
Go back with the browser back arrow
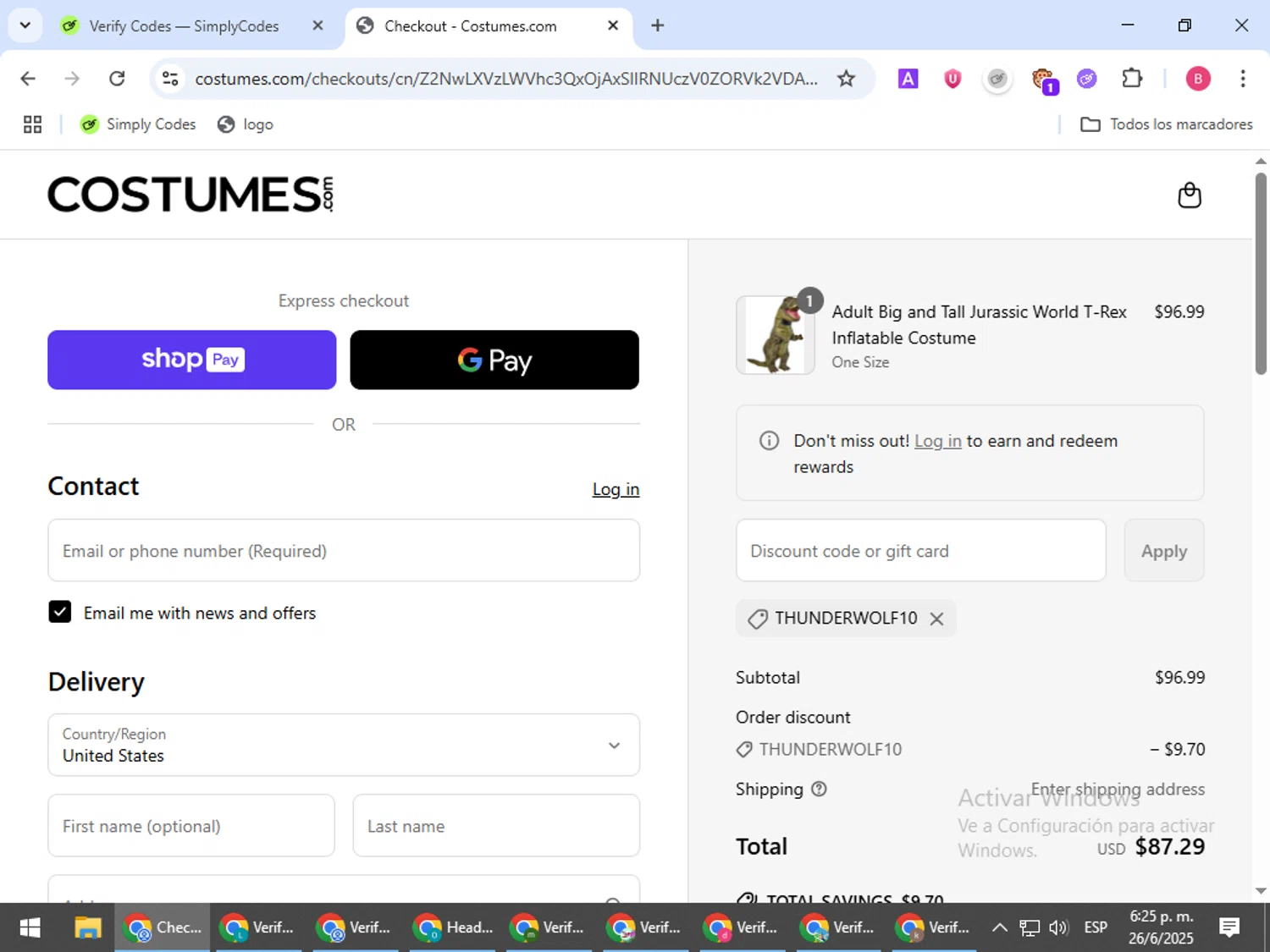28,79
